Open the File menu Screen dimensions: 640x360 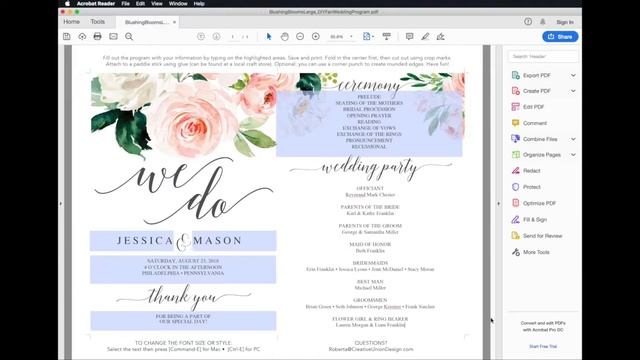pos(125,4)
